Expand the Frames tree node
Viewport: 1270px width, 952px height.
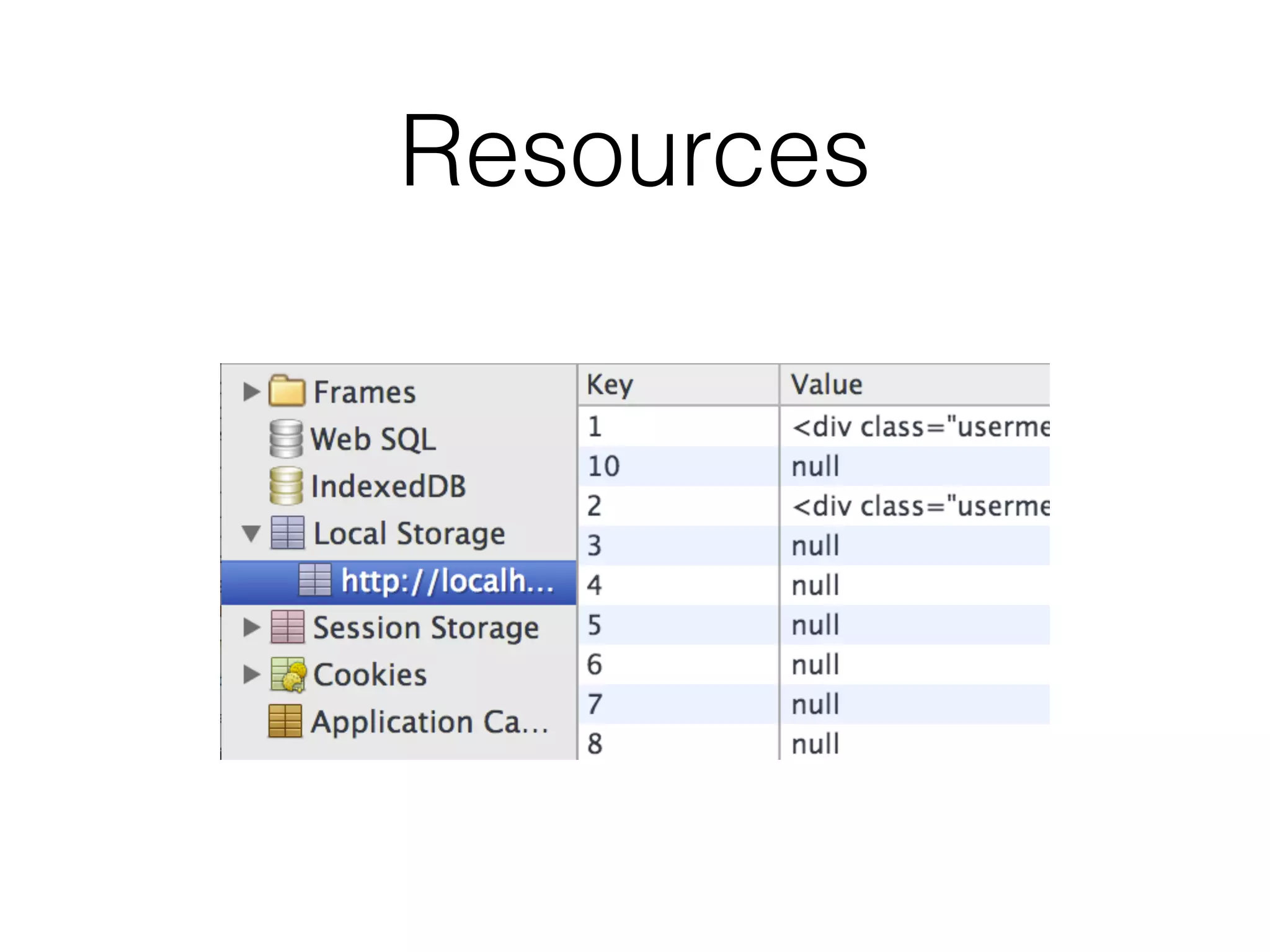[251, 392]
